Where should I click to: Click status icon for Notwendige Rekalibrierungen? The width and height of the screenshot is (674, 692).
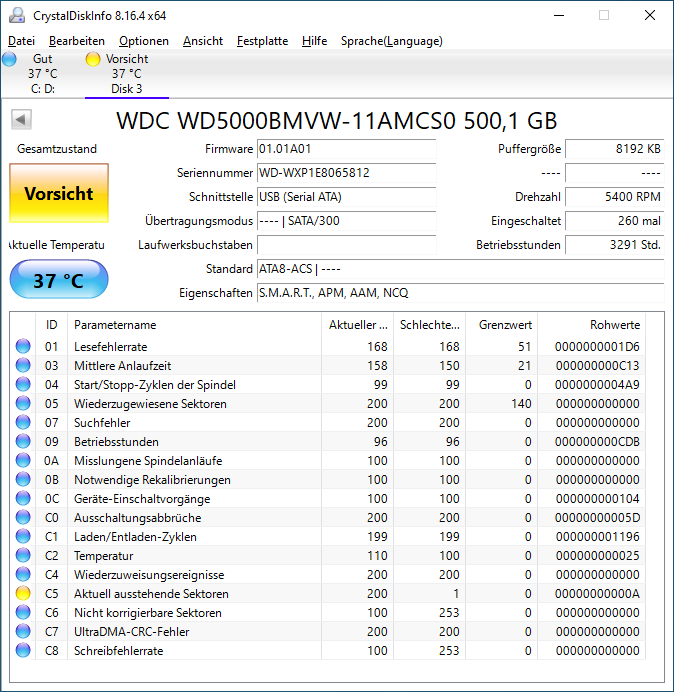pos(23,479)
